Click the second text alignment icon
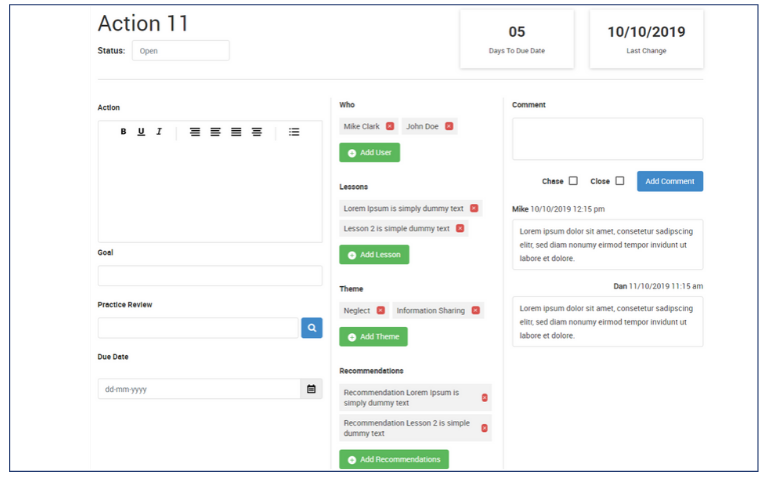769x478 pixels. tap(215, 132)
